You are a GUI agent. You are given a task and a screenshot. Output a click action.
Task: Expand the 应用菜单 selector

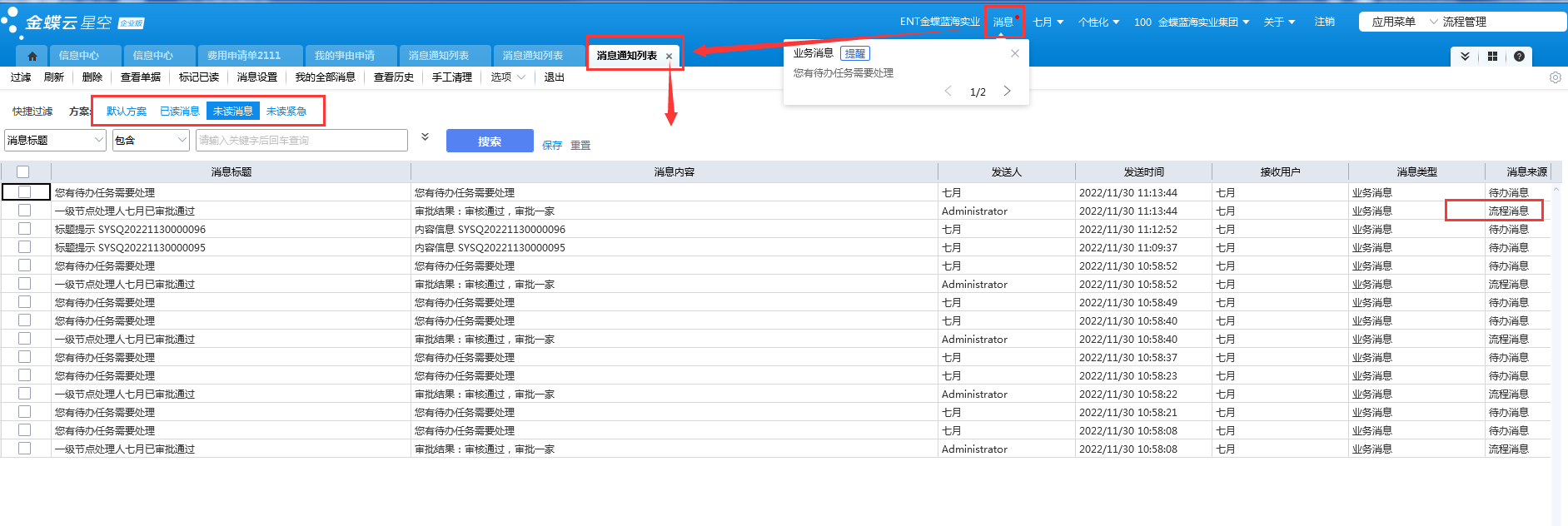click(1405, 22)
